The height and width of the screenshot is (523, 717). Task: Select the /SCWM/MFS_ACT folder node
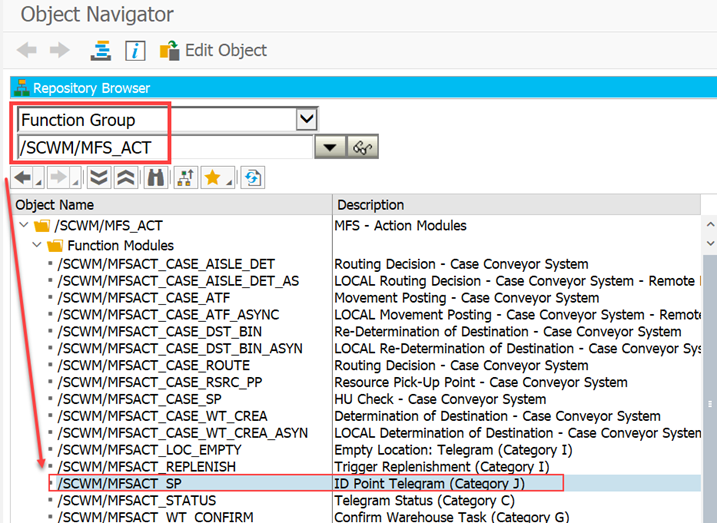pyautogui.click(x=108, y=225)
